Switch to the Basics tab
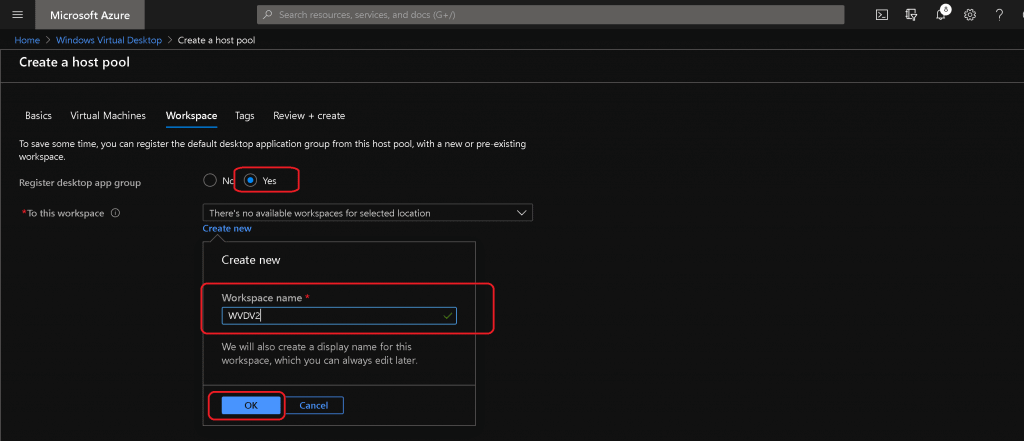 coord(38,116)
